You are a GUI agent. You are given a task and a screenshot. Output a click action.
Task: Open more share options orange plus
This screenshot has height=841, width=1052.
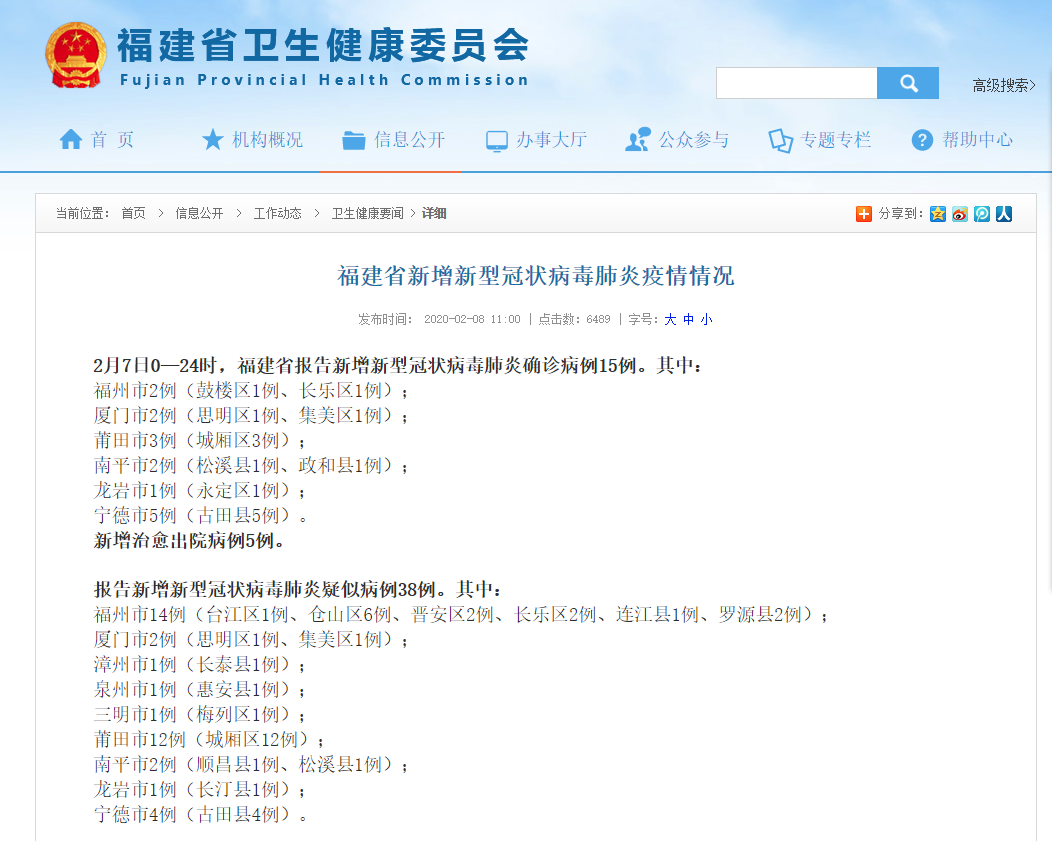[x=864, y=213]
